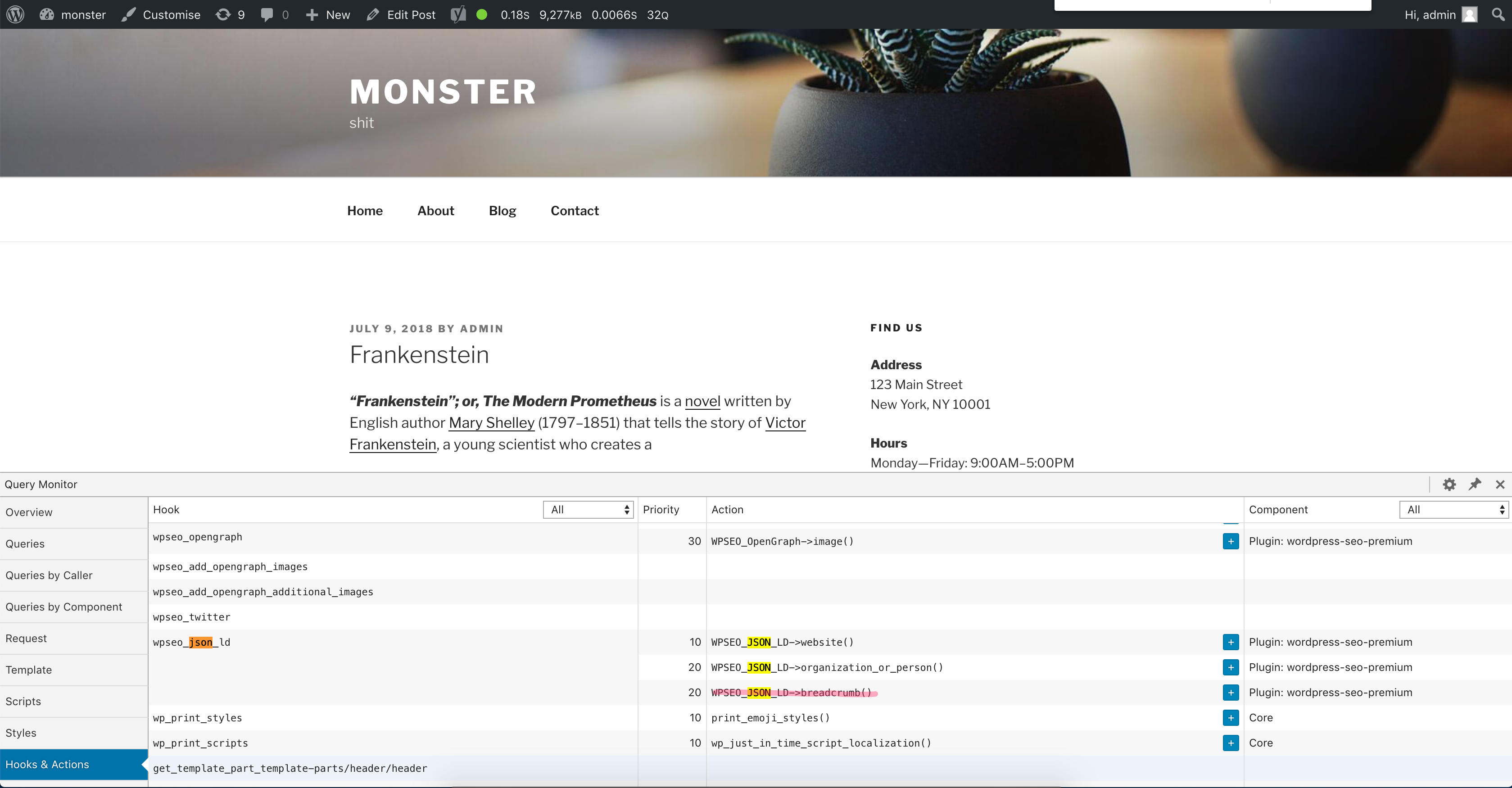This screenshot has width=1512, height=788.
Task: Open the Scripts tab
Action: [74, 702]
